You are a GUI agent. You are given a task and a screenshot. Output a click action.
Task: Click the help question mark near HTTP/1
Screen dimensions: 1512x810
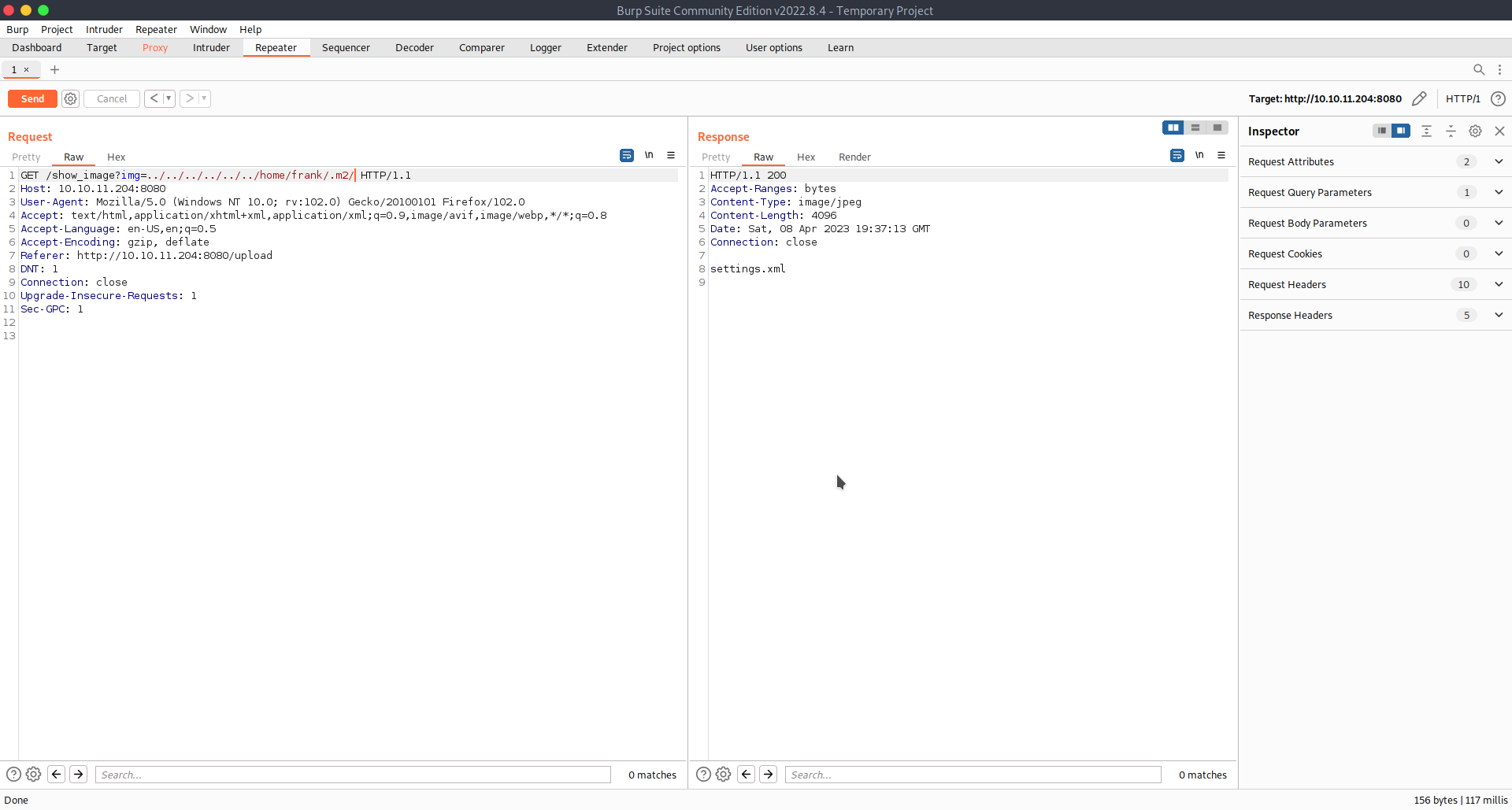coord(1498,98)
